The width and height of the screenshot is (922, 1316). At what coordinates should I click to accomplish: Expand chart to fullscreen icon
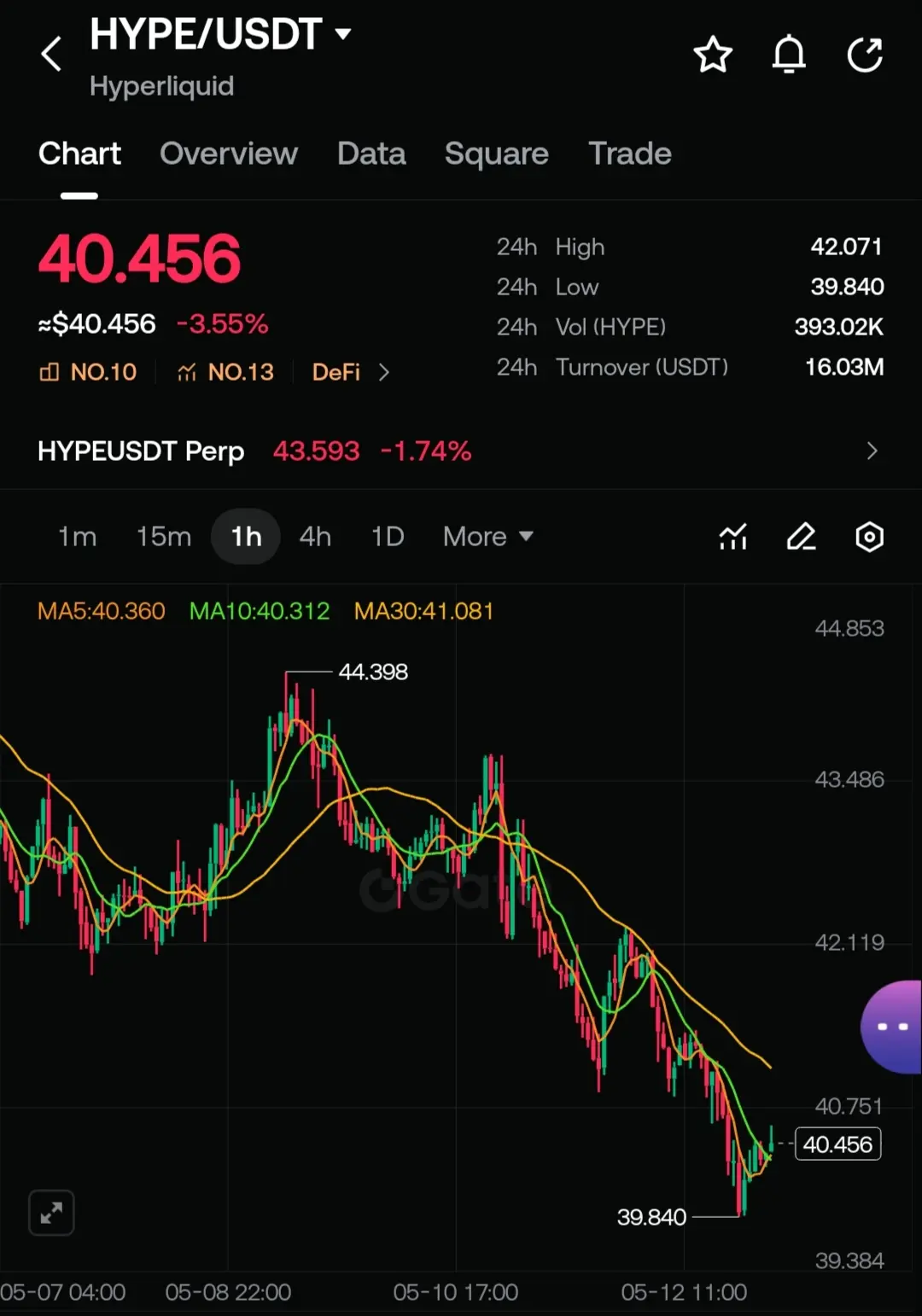[x=51, y=1212]
